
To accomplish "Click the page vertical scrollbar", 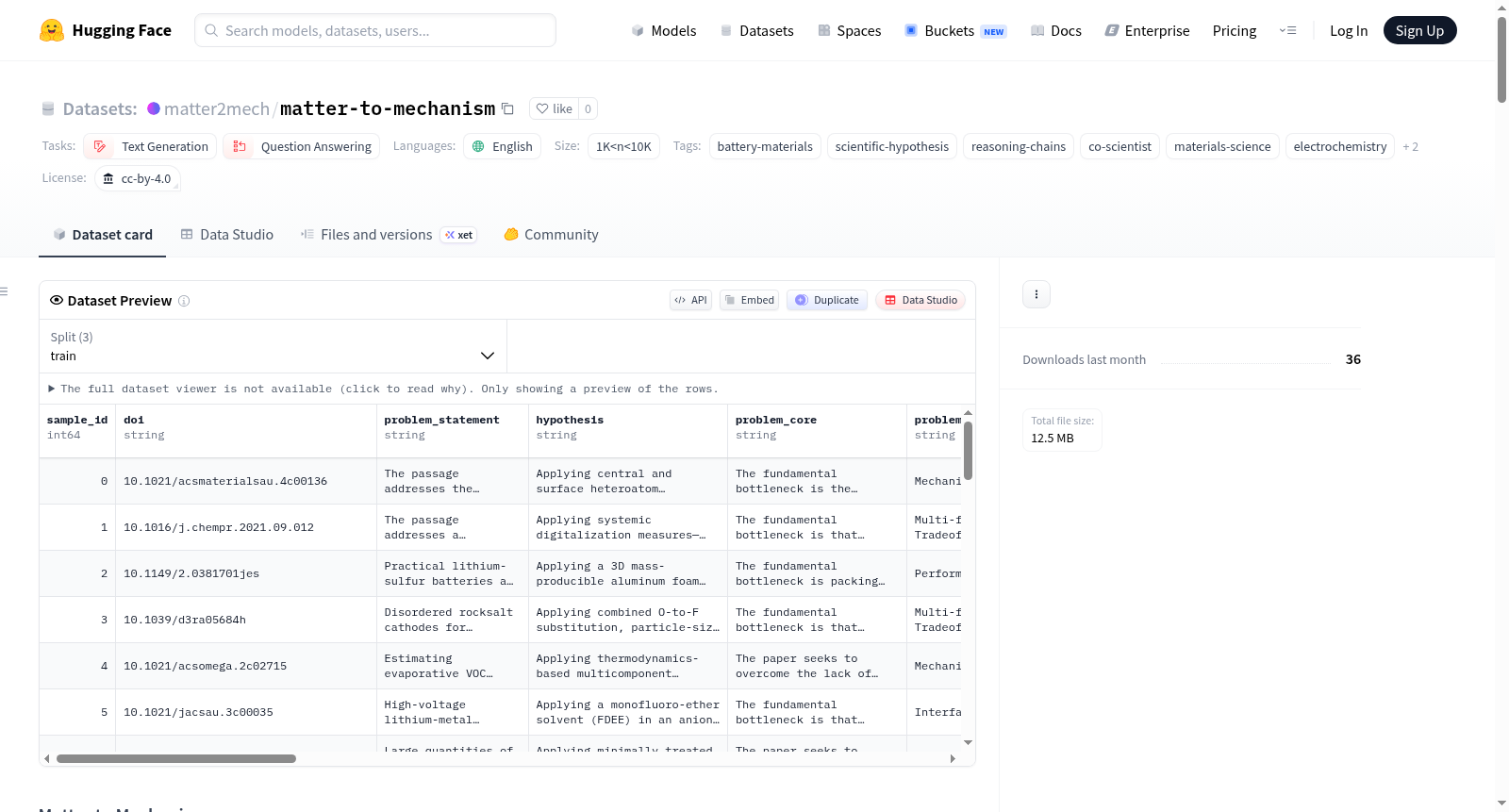I will click(x=1501, y=58).
